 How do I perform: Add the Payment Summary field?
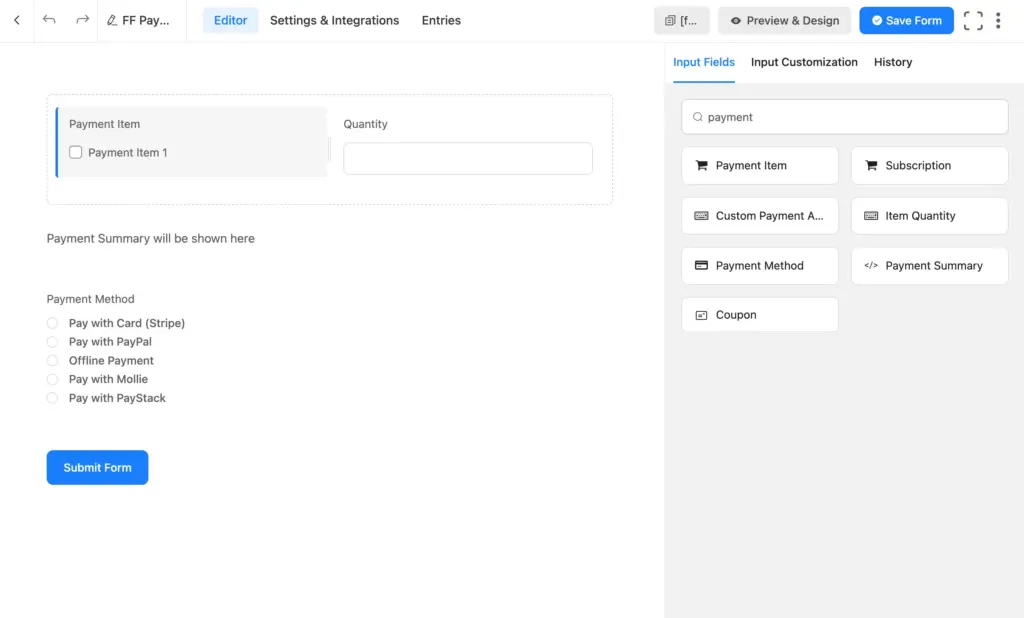click(x=929, y=265)
